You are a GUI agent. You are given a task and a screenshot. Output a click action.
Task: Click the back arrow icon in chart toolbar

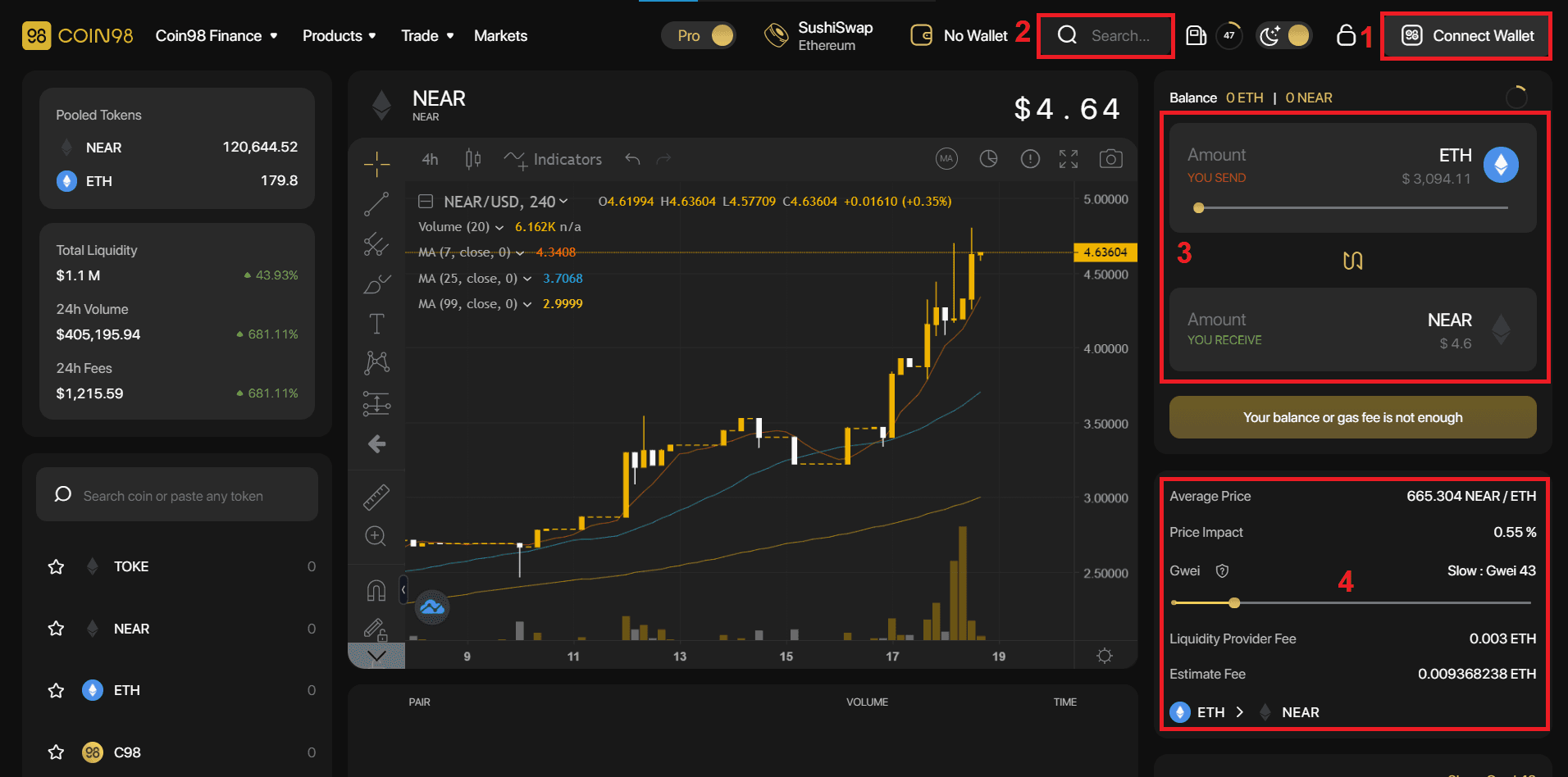376,443
